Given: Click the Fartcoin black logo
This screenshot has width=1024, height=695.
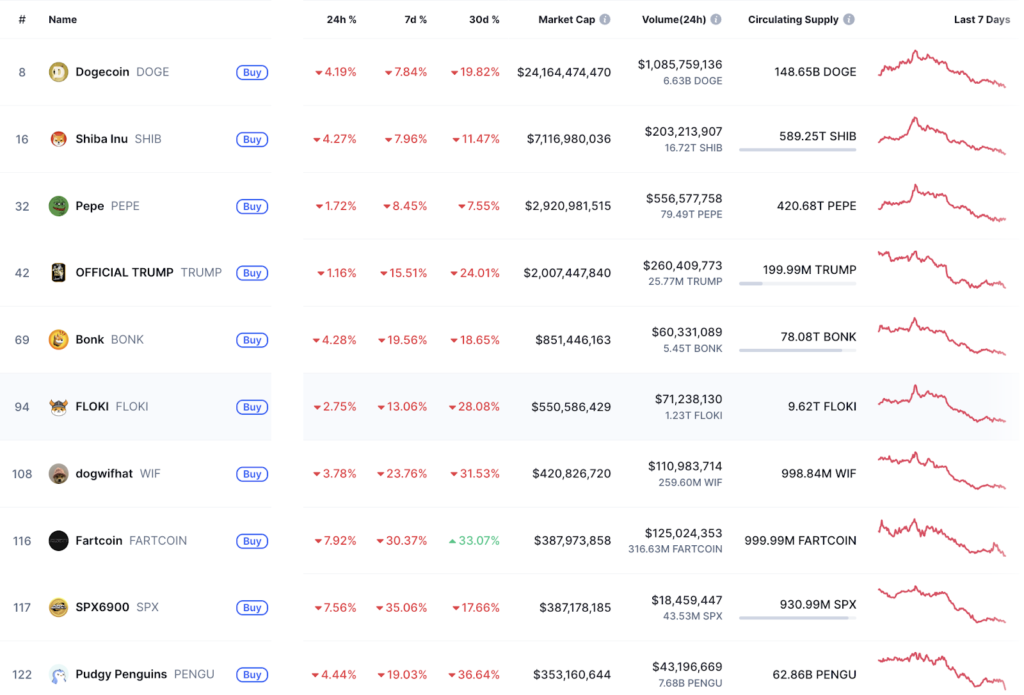Looking at the screenshot, I should [58, 541].
